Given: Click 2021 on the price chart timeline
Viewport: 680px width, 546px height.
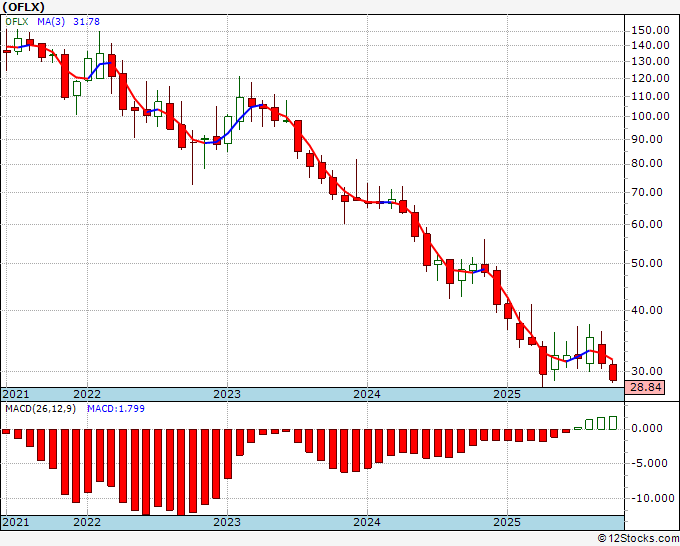Looking at the screenshot, I should pyautogui.click(x=16, y=394).
